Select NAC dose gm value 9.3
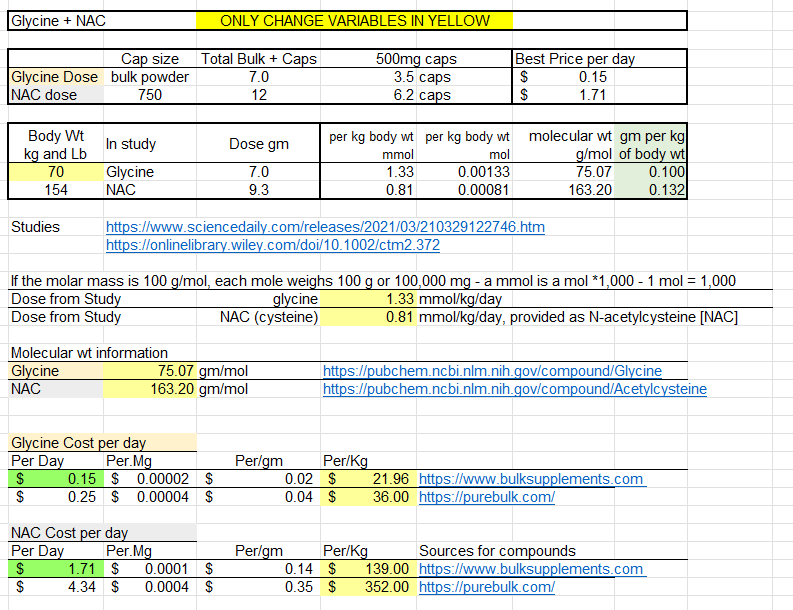This screenshot has height=610, width=793. click(x=258, y=190)
